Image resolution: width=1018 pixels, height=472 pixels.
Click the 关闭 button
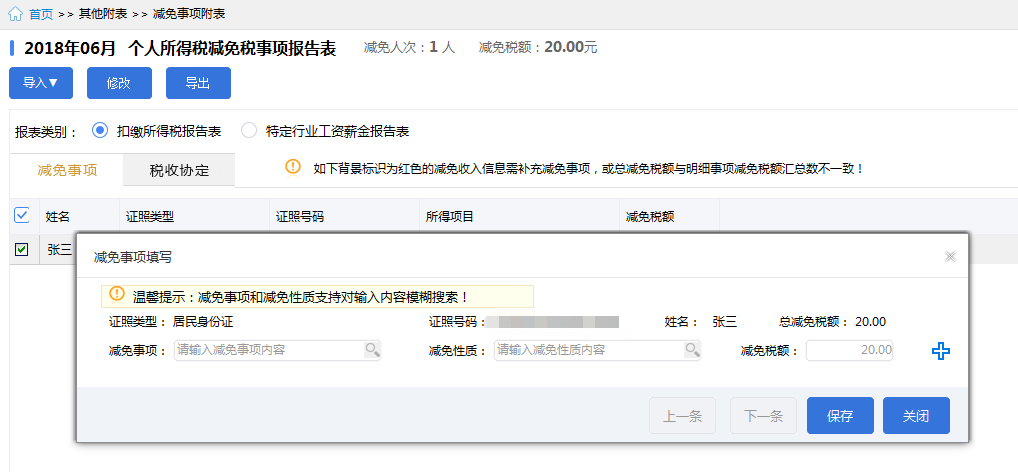coord(916,416)
